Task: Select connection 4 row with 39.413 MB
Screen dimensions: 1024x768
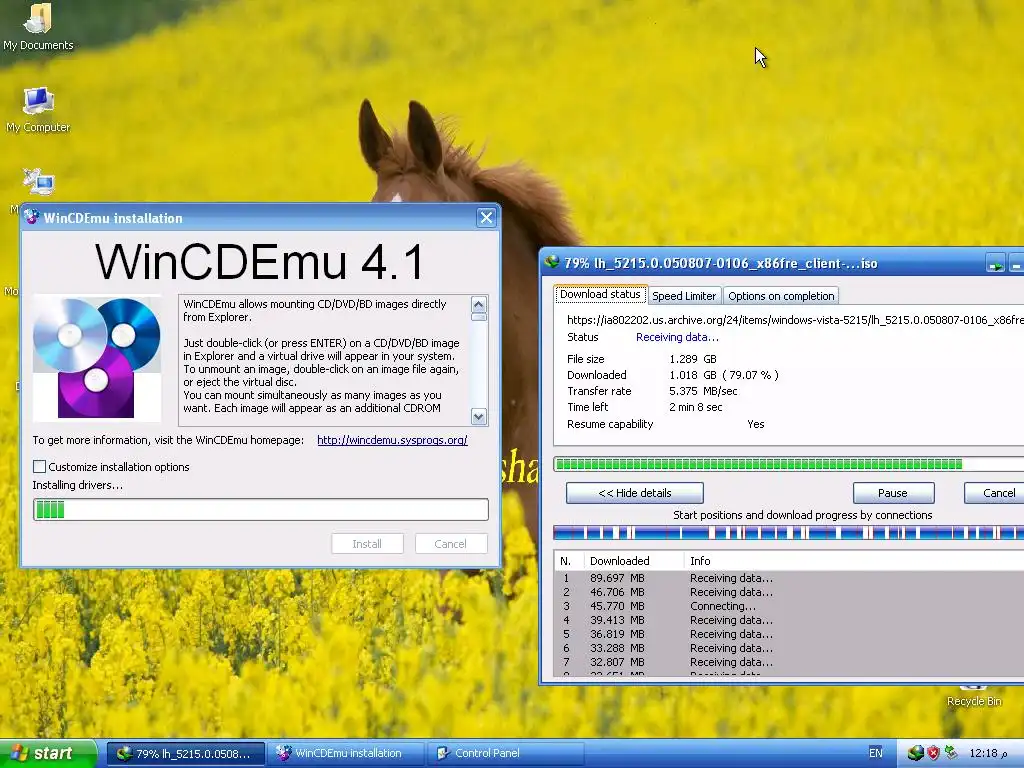Action: 790,620
